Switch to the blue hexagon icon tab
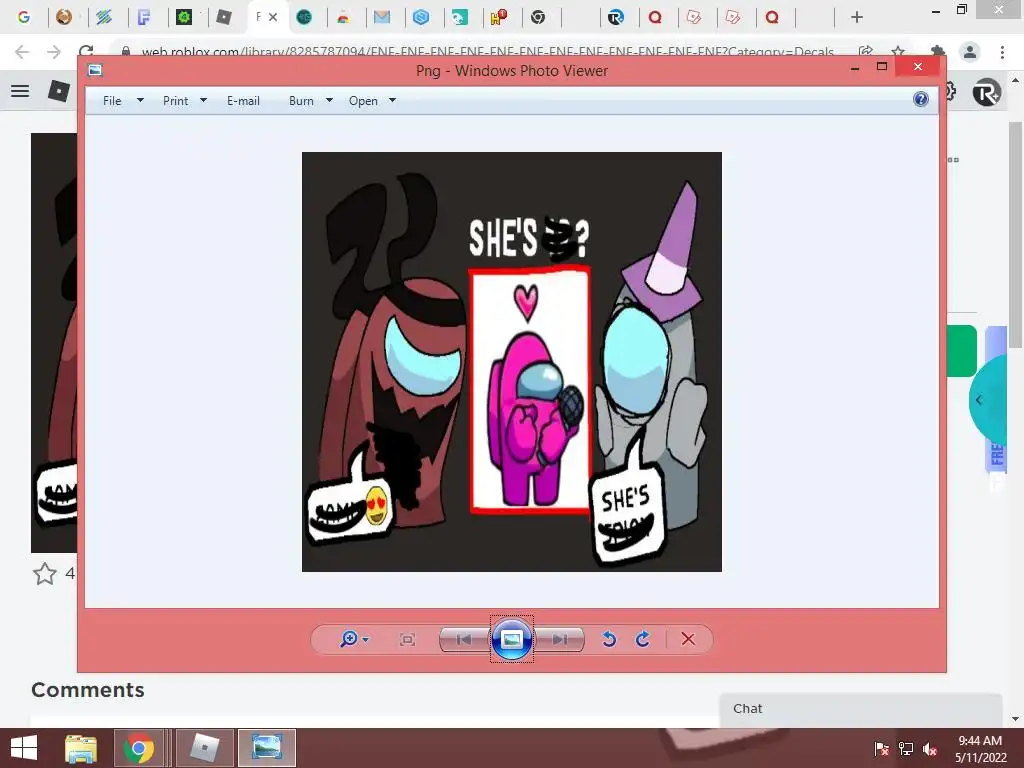 pyautogui.click(x=421, y=17)
